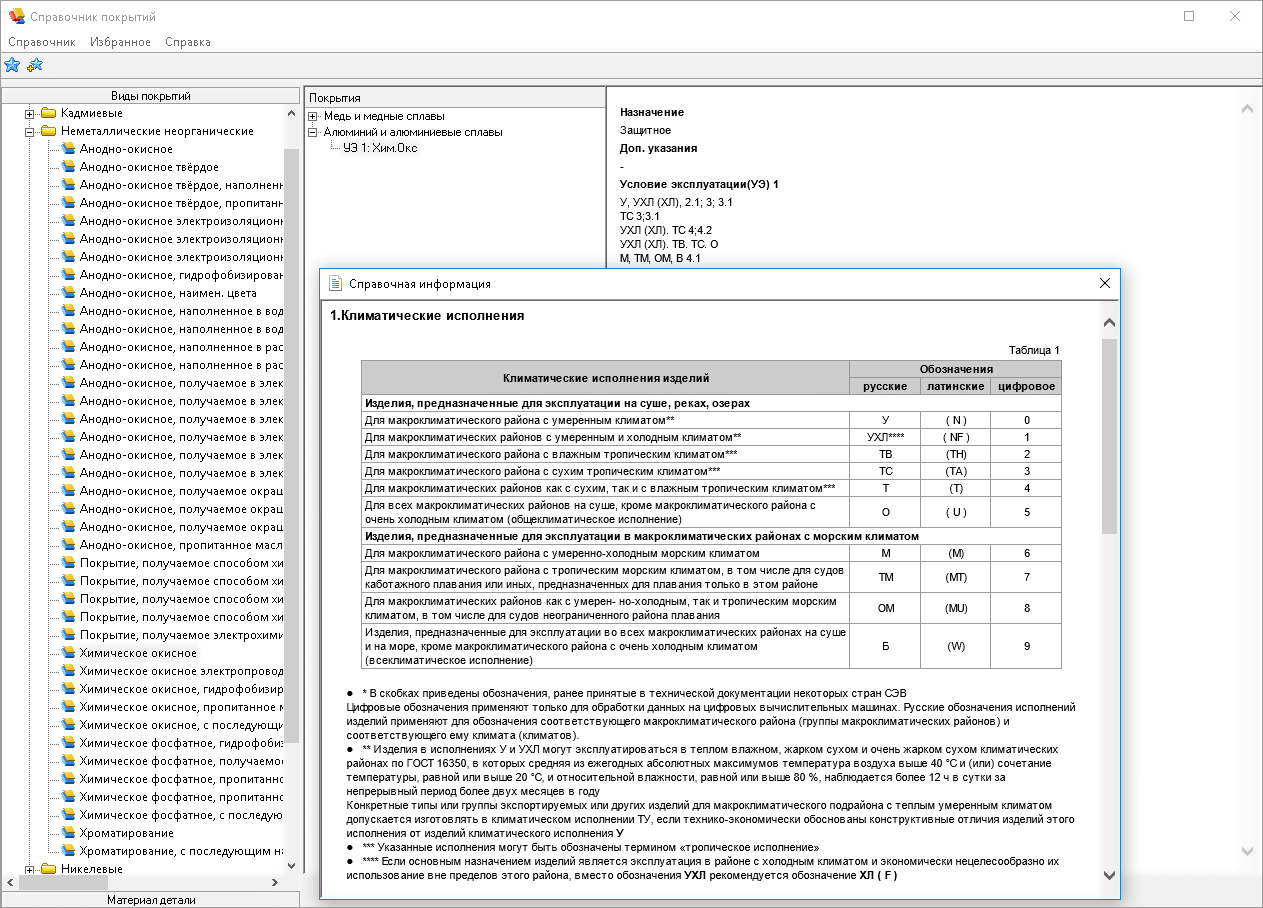This screenshot has height=908, width=1263.
Task: Expand the Кадмиевые tree node
Action: [30, 113]
